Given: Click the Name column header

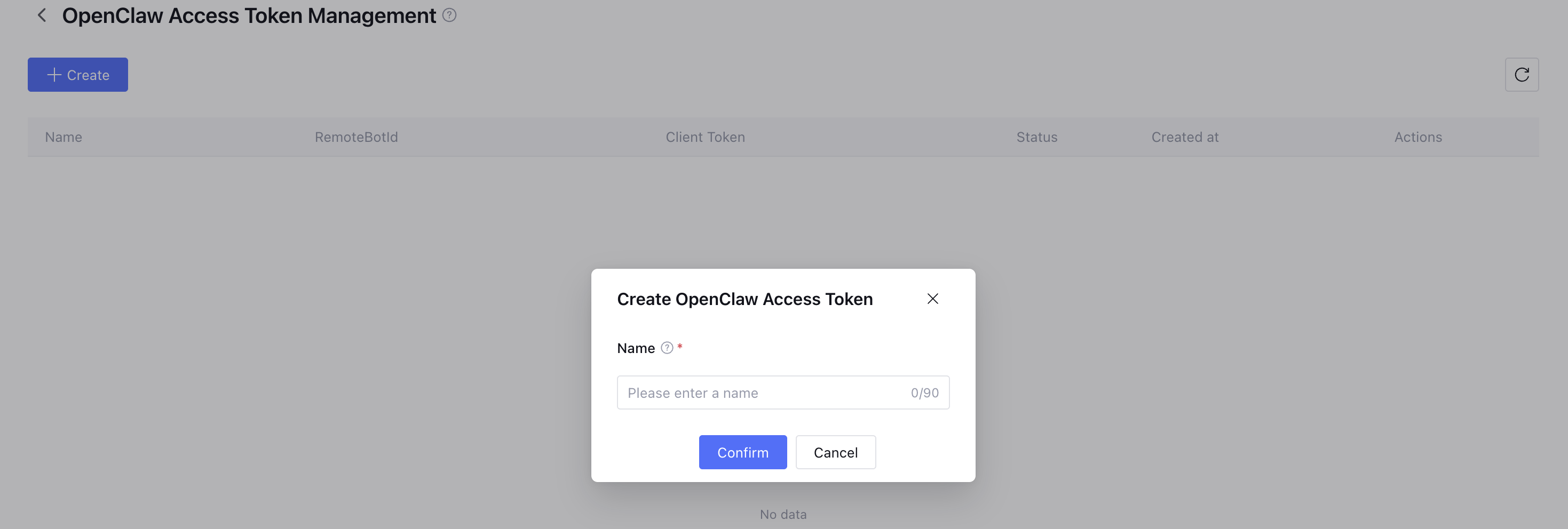Looking at the screenshot, I should click(64, 138).
